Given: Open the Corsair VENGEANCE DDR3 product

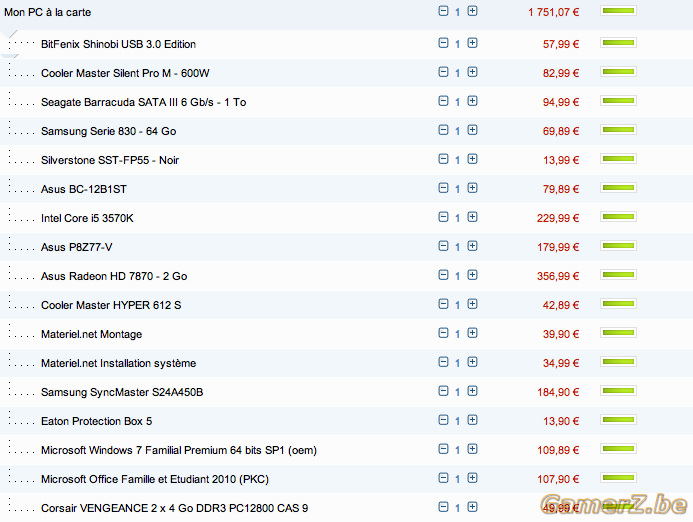Looking at the screenshot, I should (x=175, y=508).
